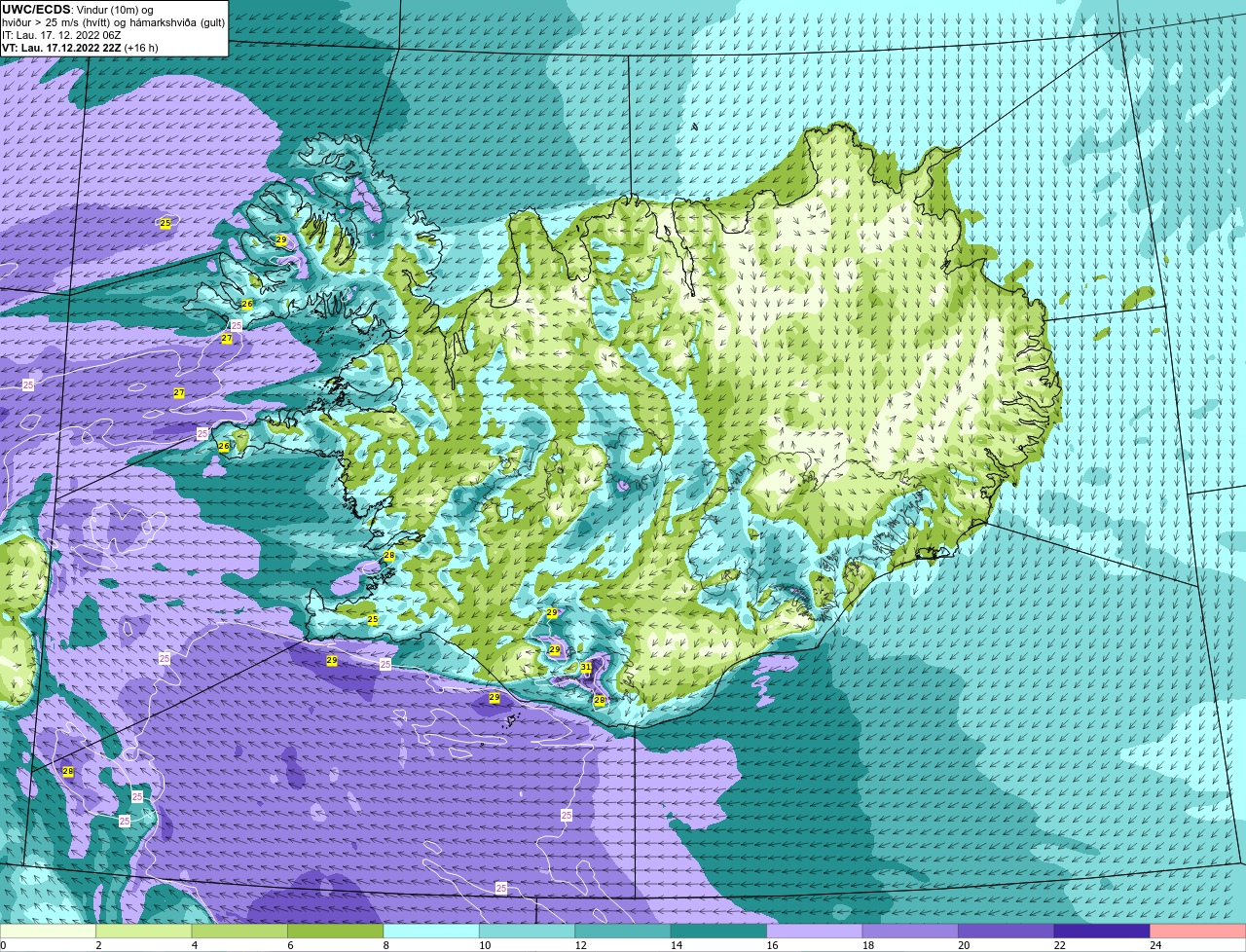Click the legend tick label 6
Image resolution: width=1246 pixels, height=952 pixels.
click(x=289, y=944)
